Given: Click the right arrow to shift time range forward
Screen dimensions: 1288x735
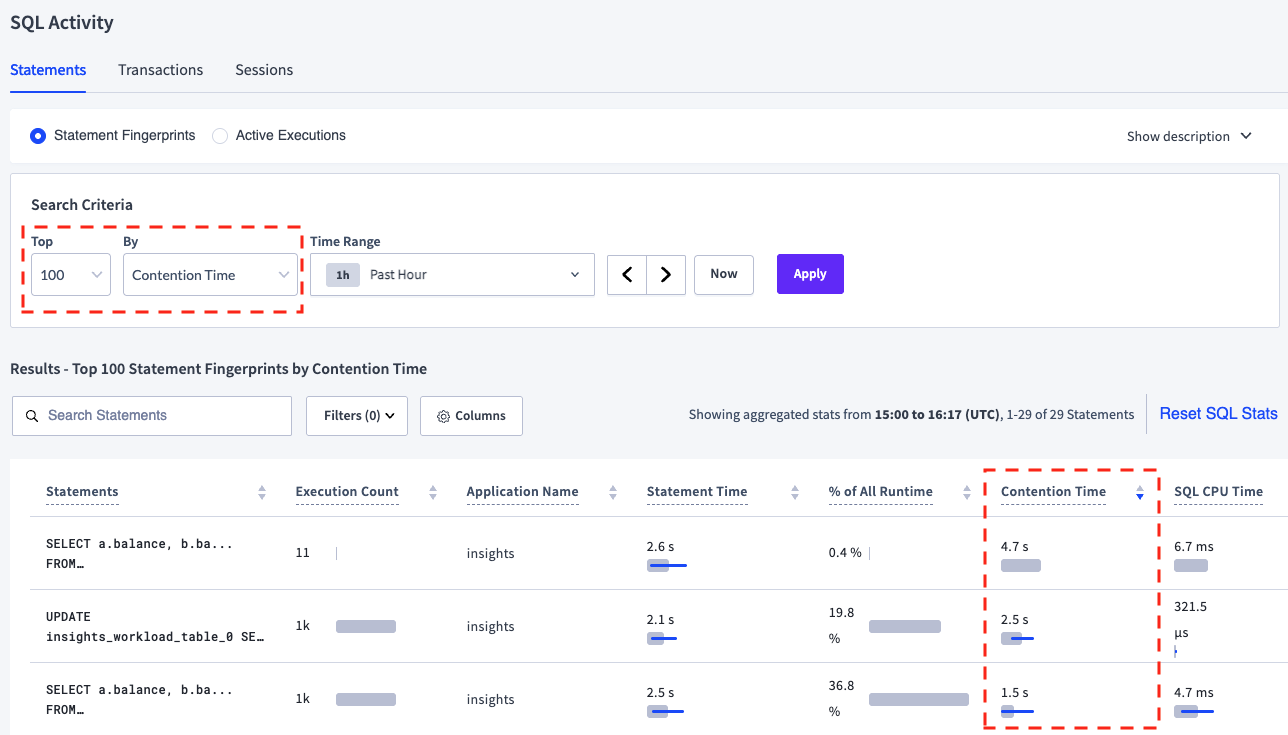Looking at the screenshot, I should pyautogui.click(x=665, y=274).
